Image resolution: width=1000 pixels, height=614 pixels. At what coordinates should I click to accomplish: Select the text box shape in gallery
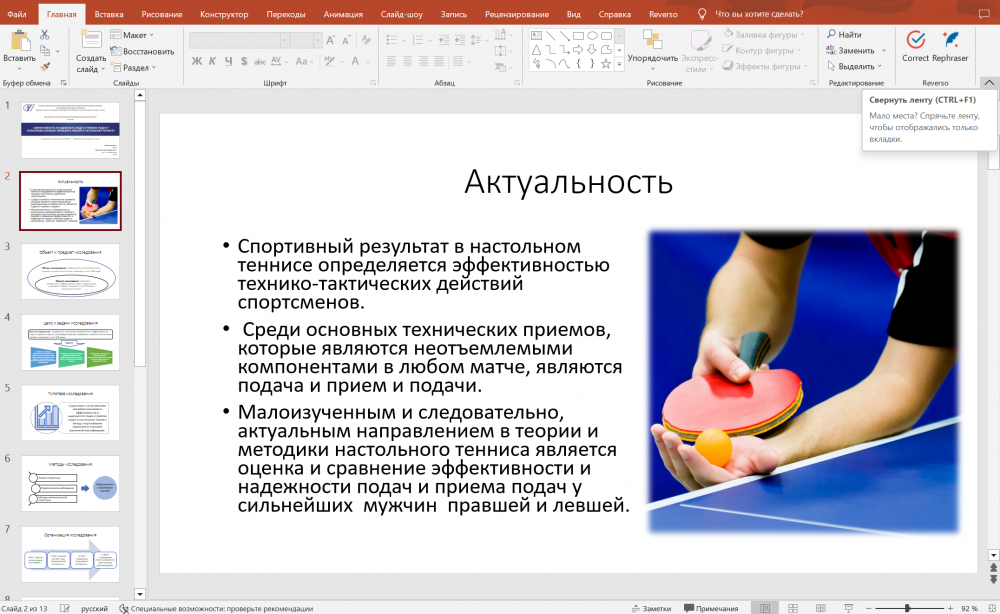point(536,36)
